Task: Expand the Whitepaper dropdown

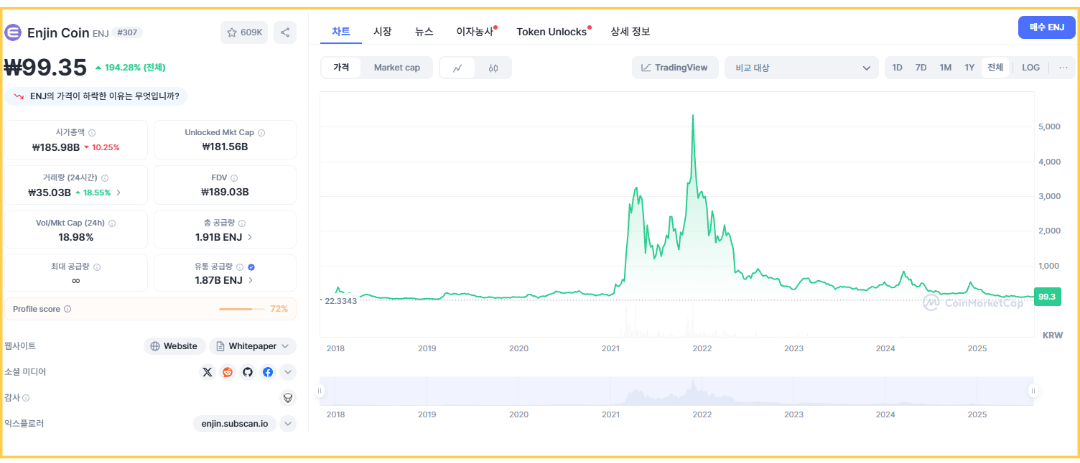Action: [x=253, y=346]
